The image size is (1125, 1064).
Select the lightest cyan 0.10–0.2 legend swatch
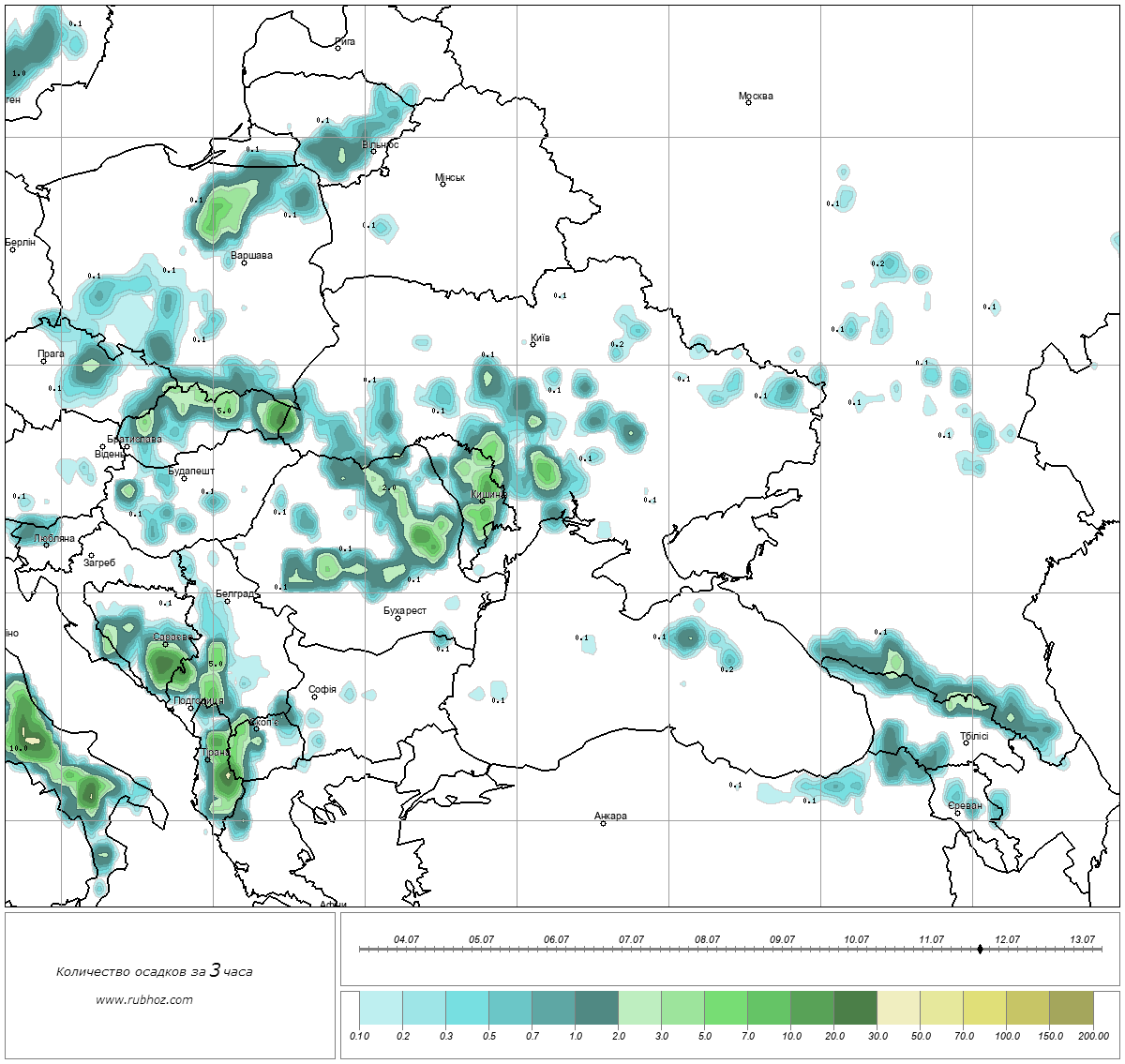pos(381,1009)
